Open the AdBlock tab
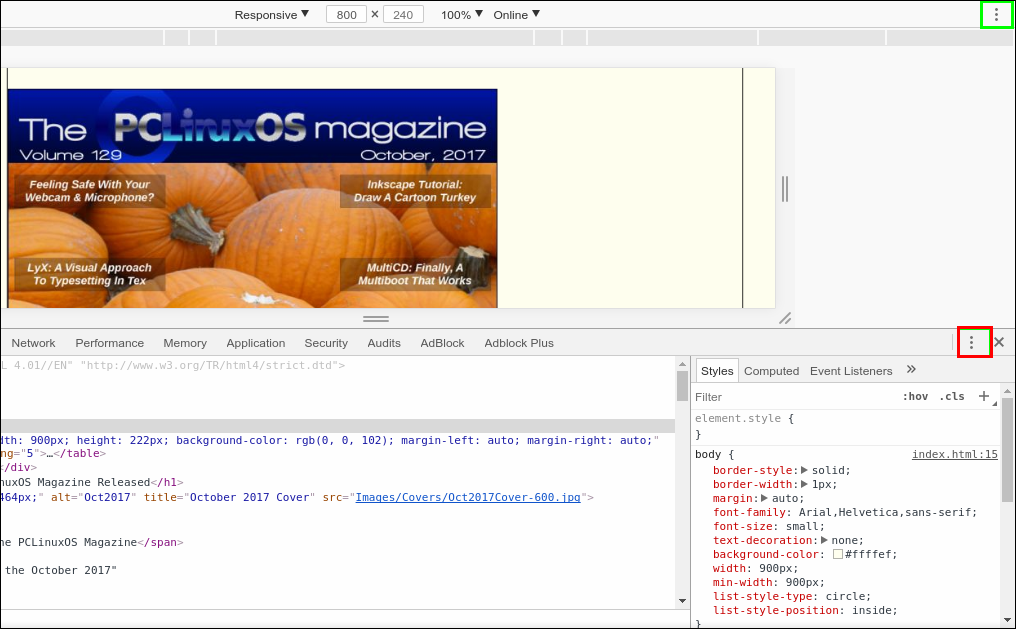The width and height of the screenshot is (1016, 629). tap(442, 343)
